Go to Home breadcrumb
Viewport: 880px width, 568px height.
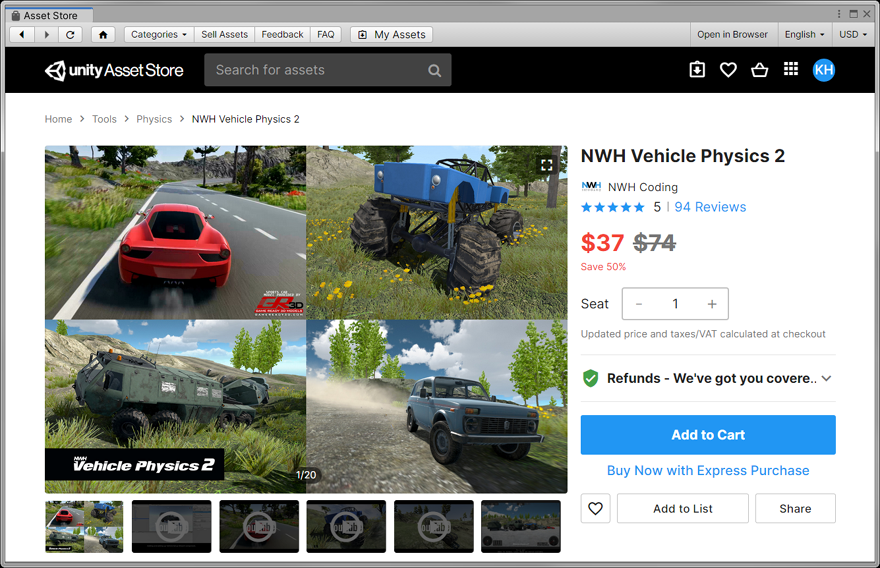tap(58, 119)
